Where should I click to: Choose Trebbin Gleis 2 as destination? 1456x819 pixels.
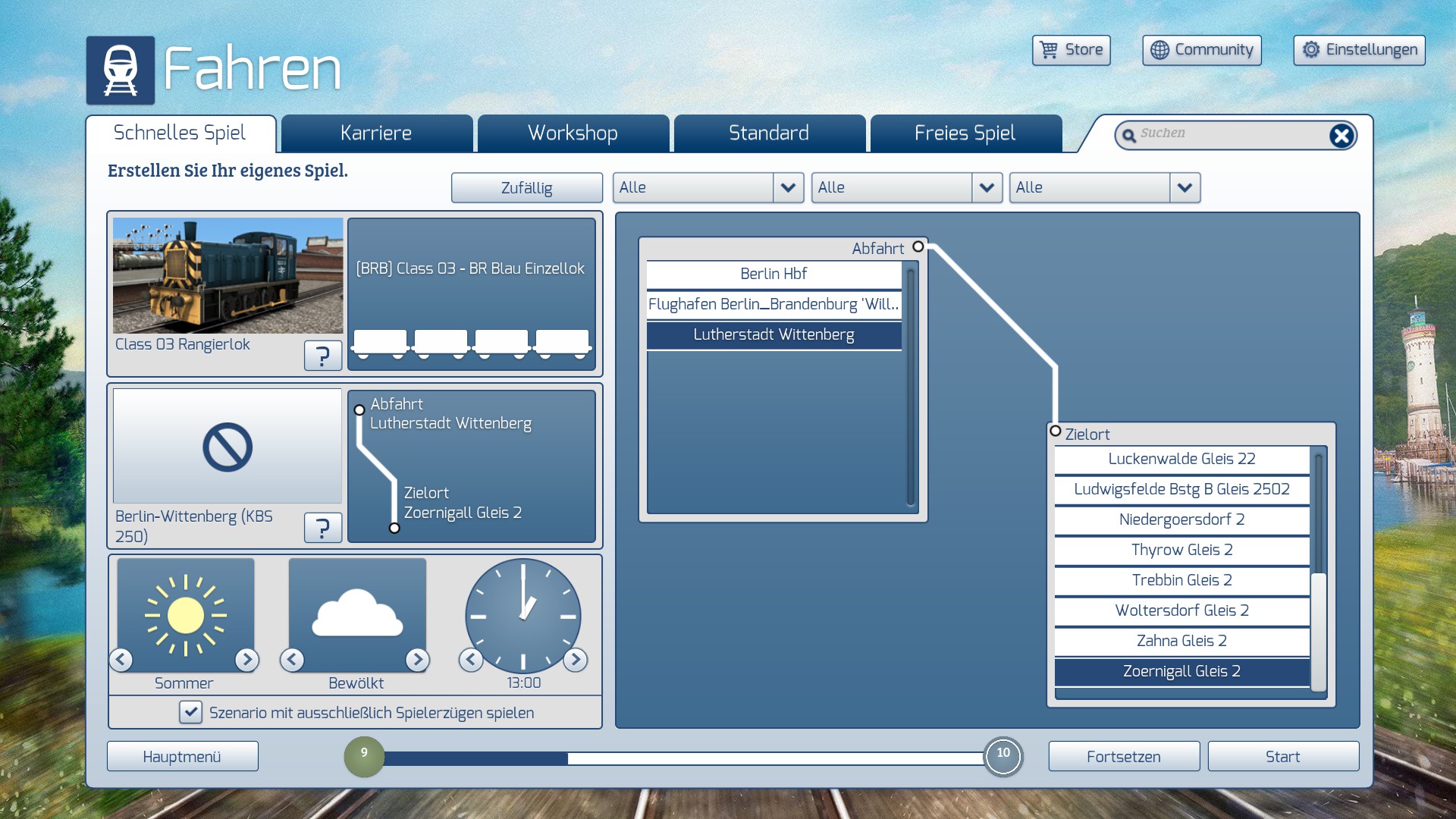click(1181, 580)
